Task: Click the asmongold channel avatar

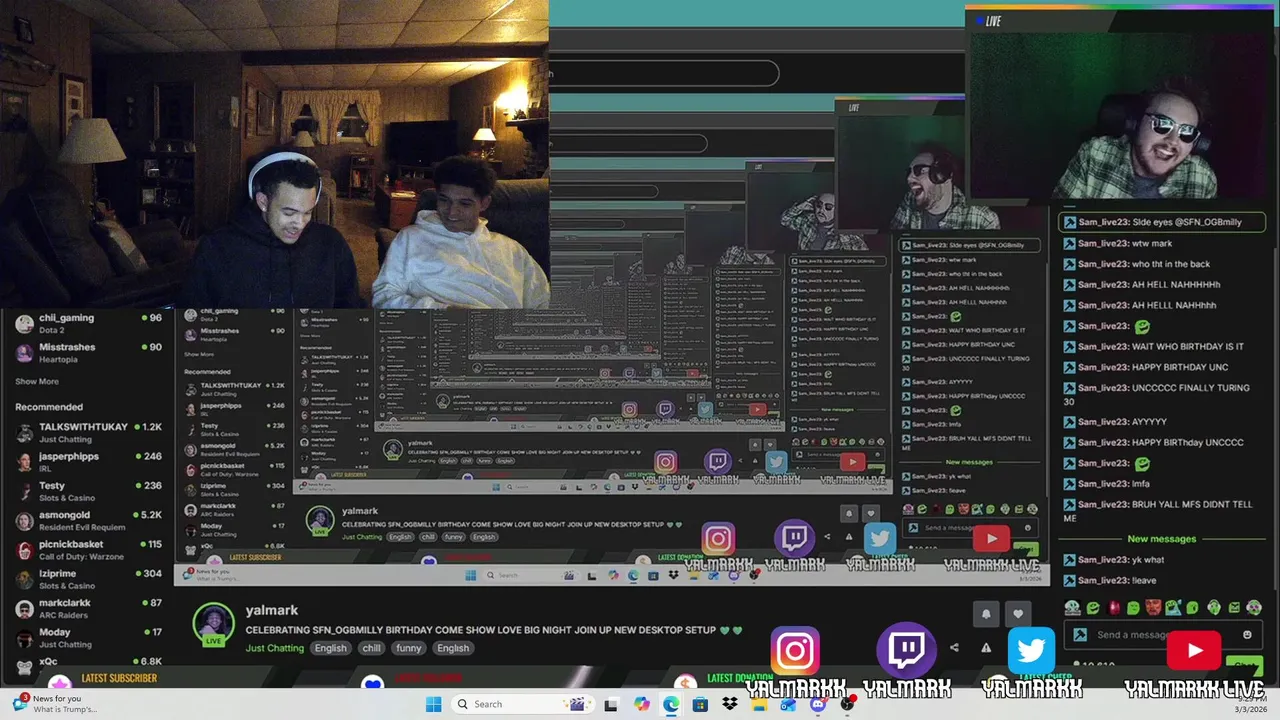Action: click(x=24, y=521)
